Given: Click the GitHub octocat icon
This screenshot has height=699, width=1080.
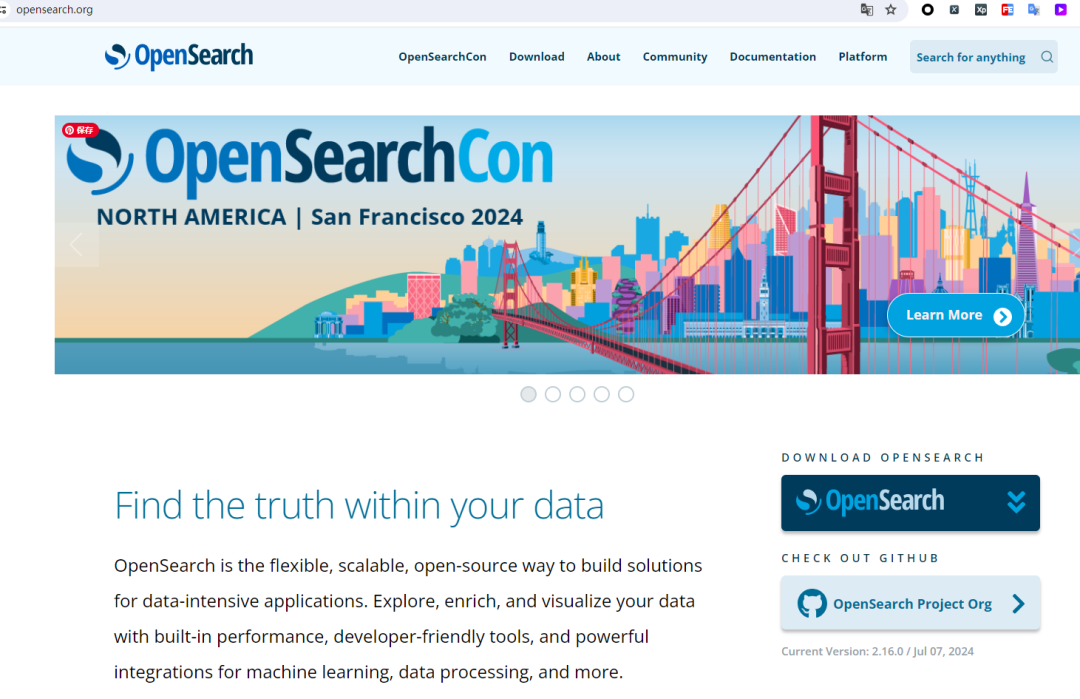Looking at the screenshot, I should point(811,603).
